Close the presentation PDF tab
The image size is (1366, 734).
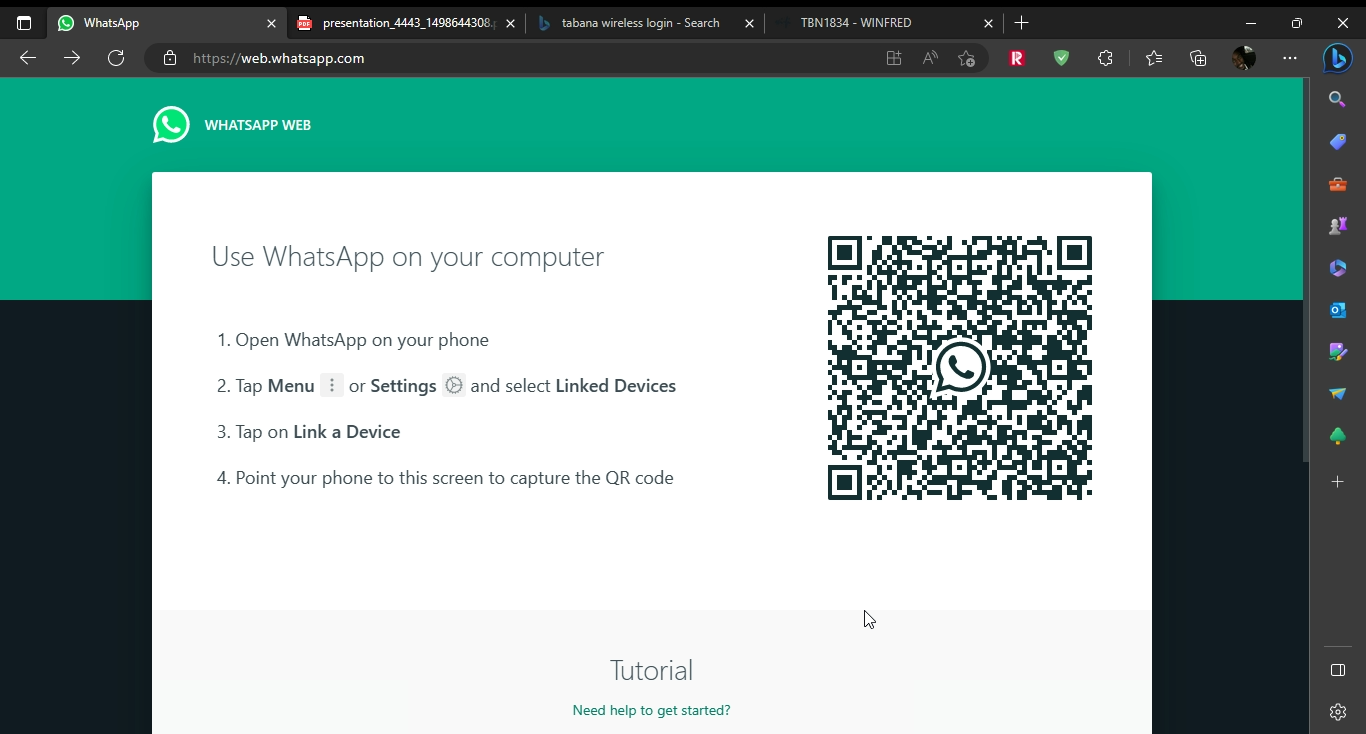511,23
